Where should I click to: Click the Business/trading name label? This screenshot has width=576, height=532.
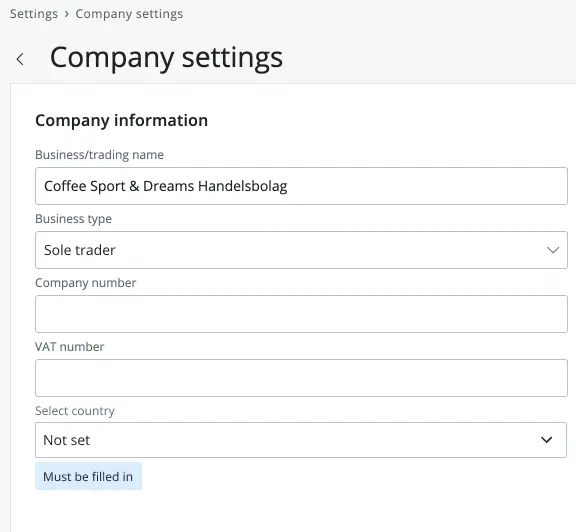(x=100, y=155)
